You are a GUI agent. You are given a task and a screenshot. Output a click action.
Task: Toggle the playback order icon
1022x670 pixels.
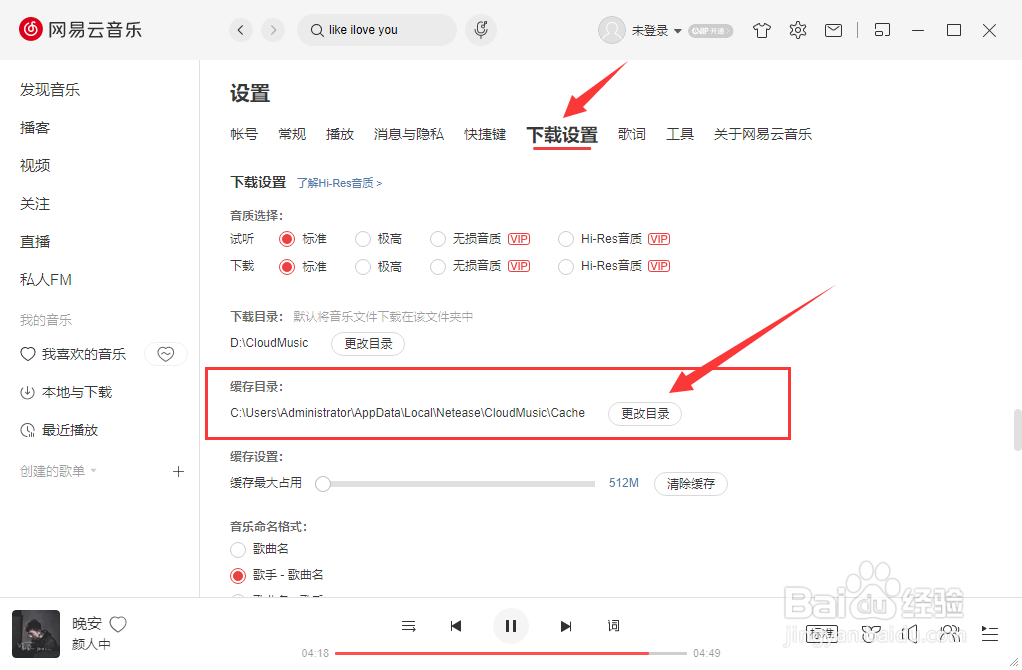[409, 626]
